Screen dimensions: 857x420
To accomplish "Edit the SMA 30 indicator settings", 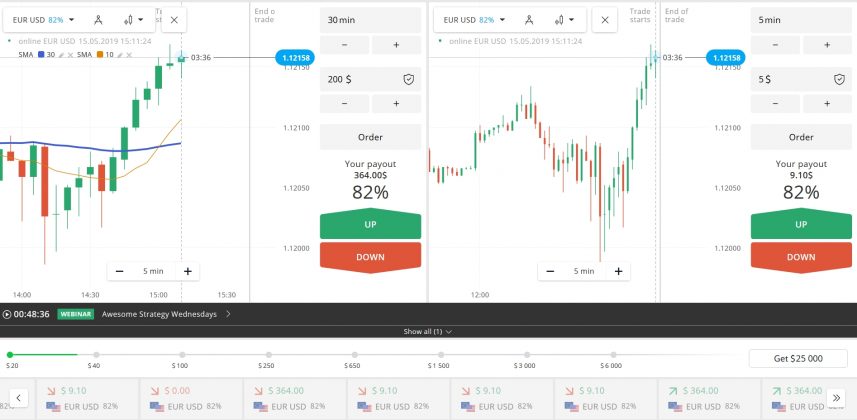I will click(60, 54).
